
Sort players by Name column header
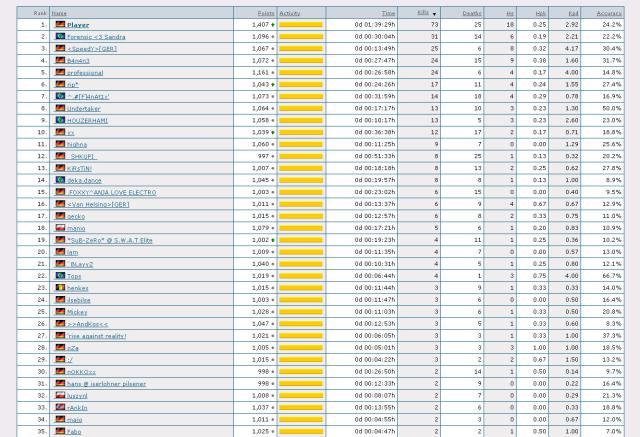tap(60, 12)
